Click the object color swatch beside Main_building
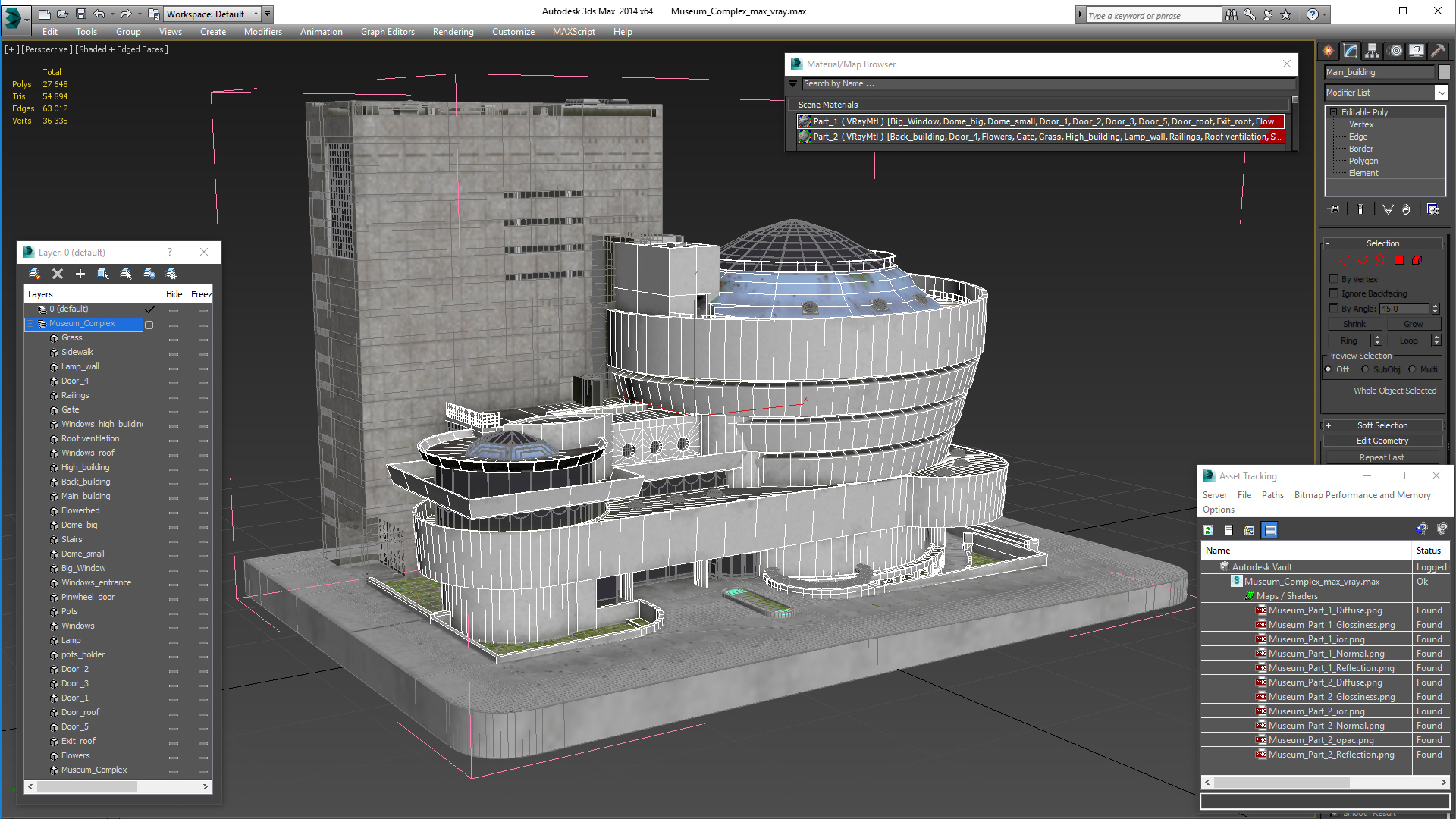The image size is (1456, 819). 1444,72
